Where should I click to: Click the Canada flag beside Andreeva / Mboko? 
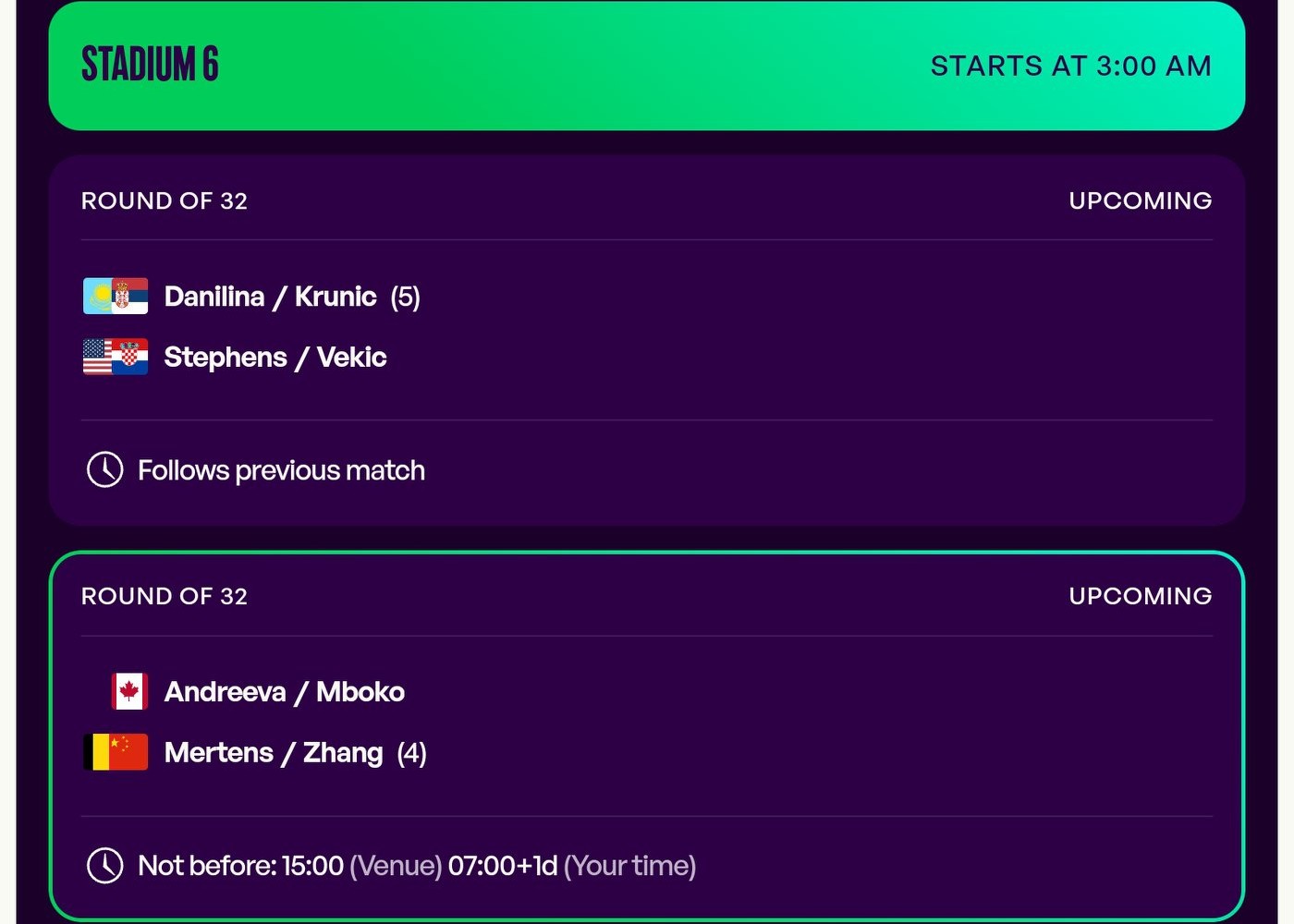pyautogui.click(x=129, y=691)
